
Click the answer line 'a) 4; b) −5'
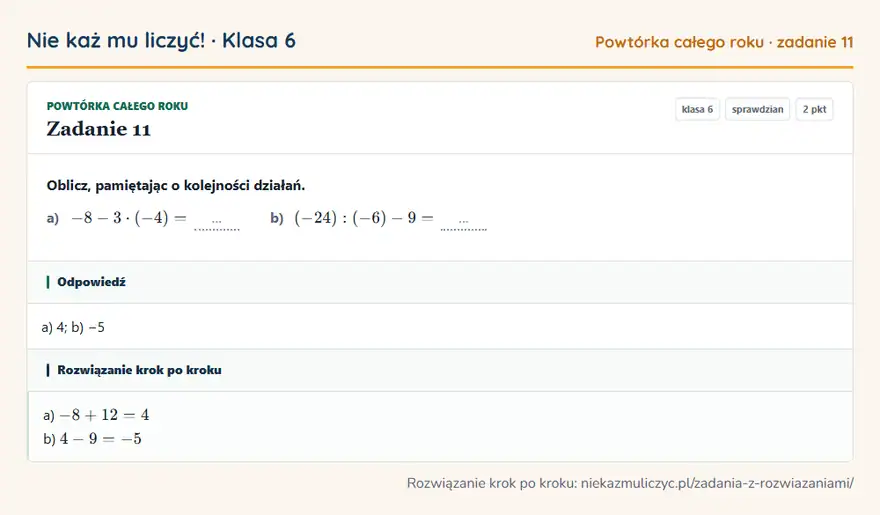coord(73,327)
